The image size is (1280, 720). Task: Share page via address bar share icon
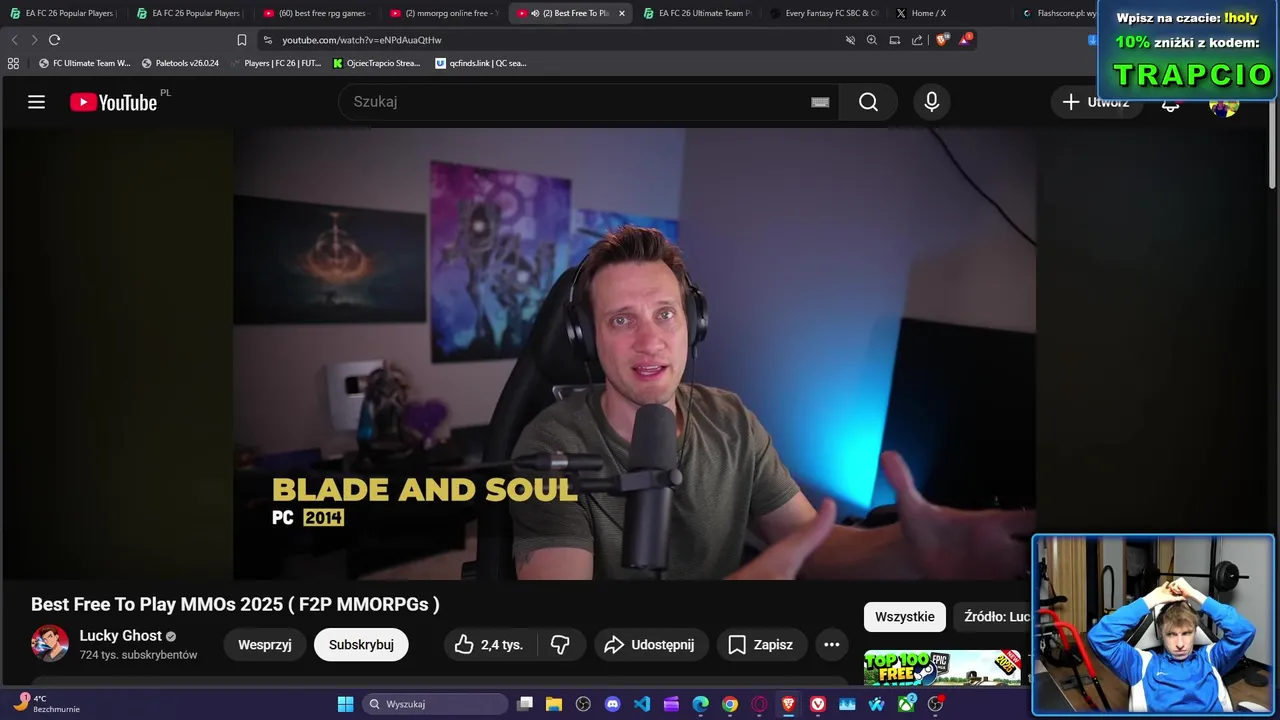(x=917, y=40)
